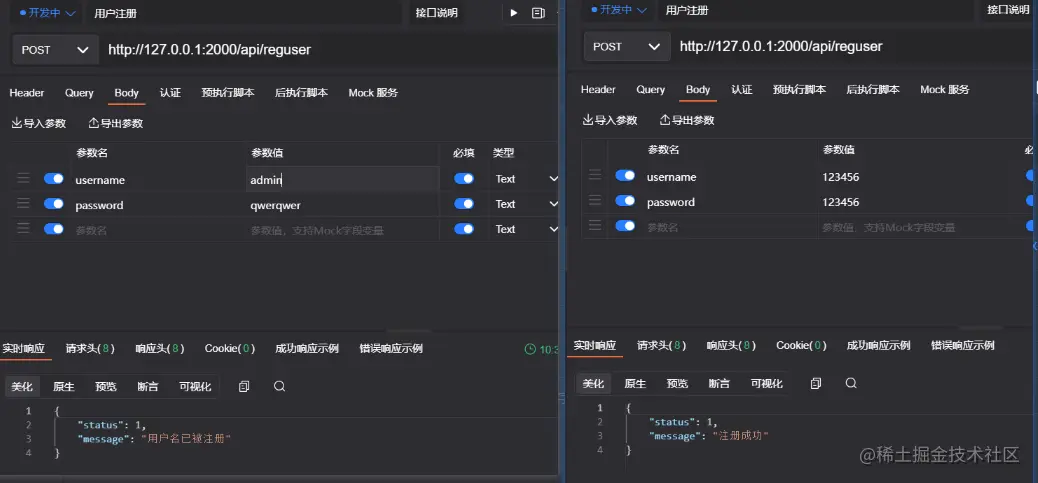This screenshot has height=483, width=1038.
Task: Open empty row Text type dropdown
Action: [x=526, y=229]
